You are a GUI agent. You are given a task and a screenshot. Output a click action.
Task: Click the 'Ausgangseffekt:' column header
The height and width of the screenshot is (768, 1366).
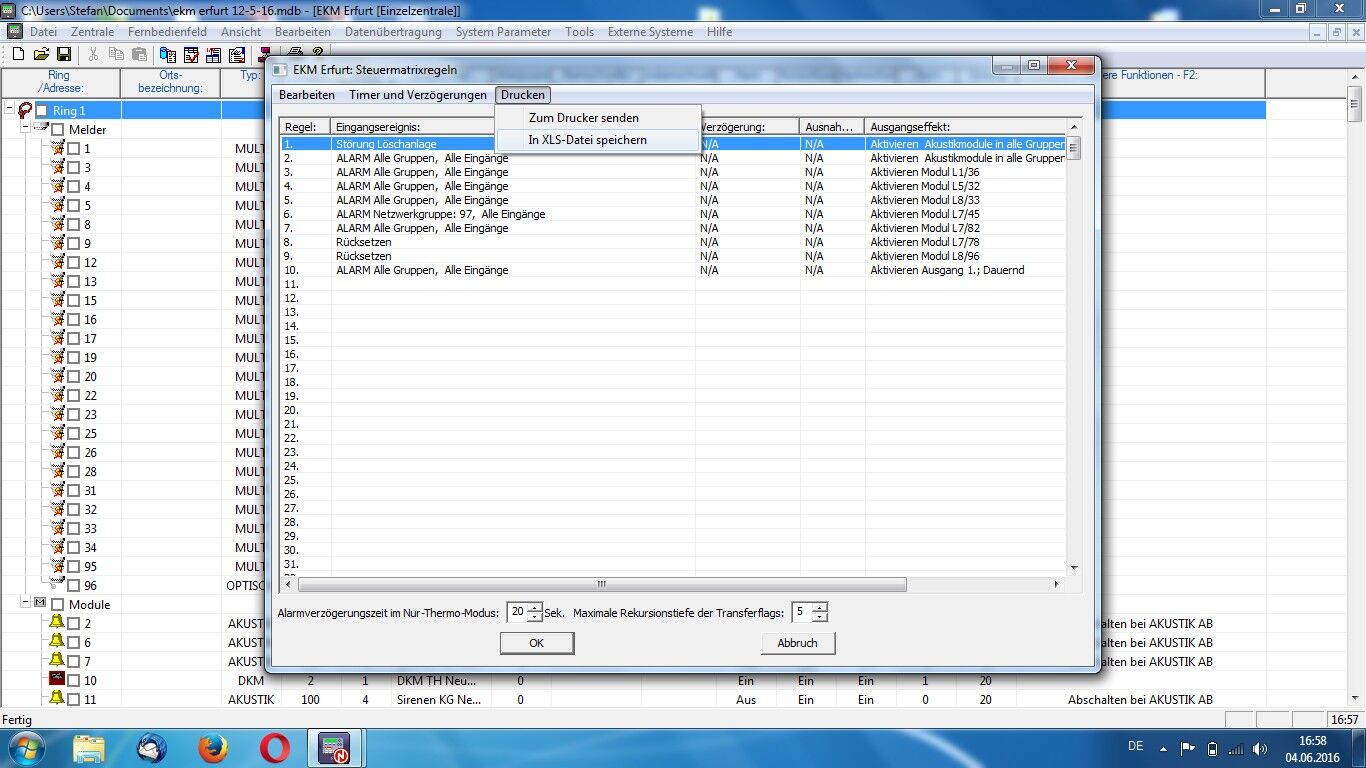(966, 127)
